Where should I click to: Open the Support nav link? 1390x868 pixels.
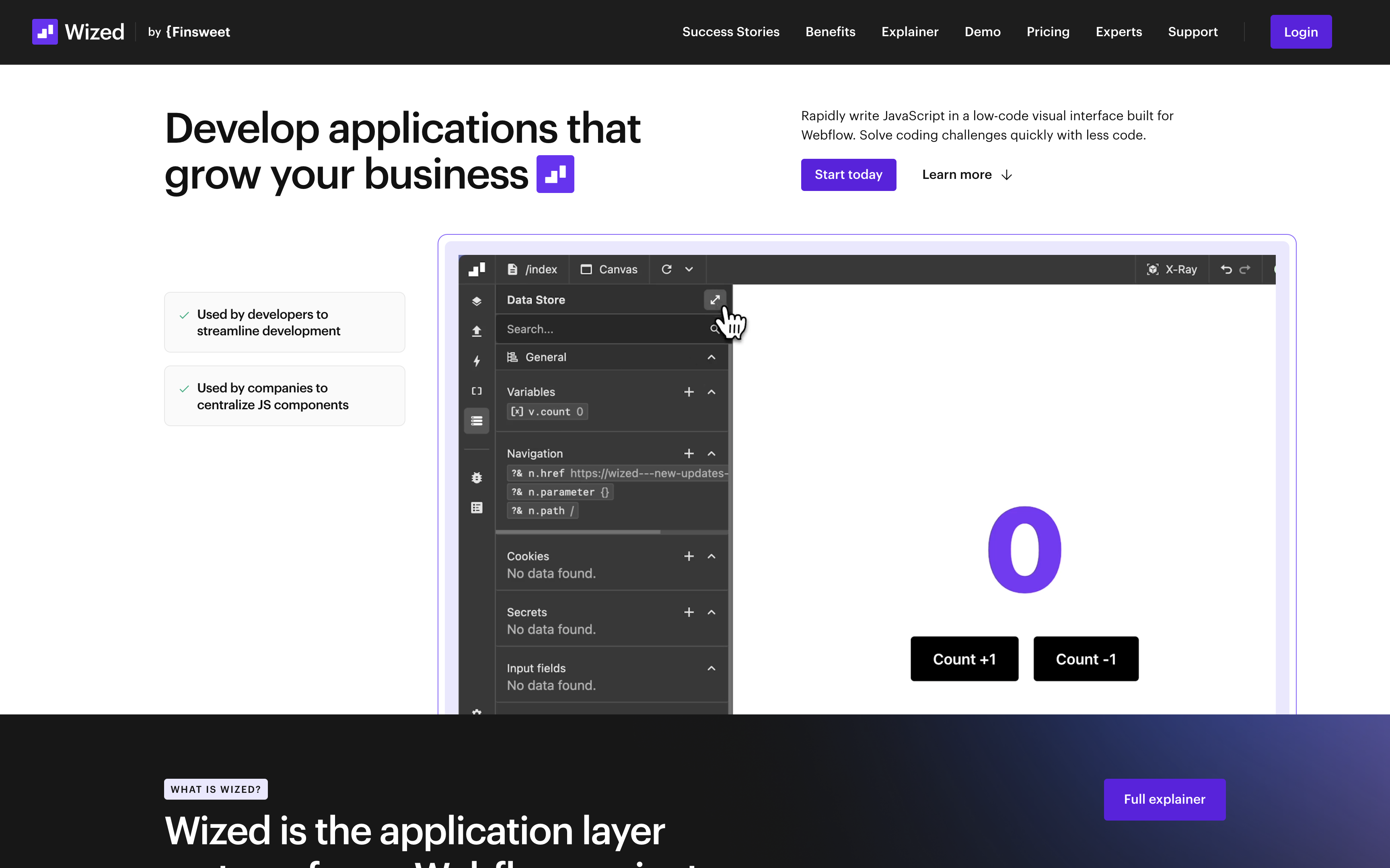click(x=1193, y=32)
